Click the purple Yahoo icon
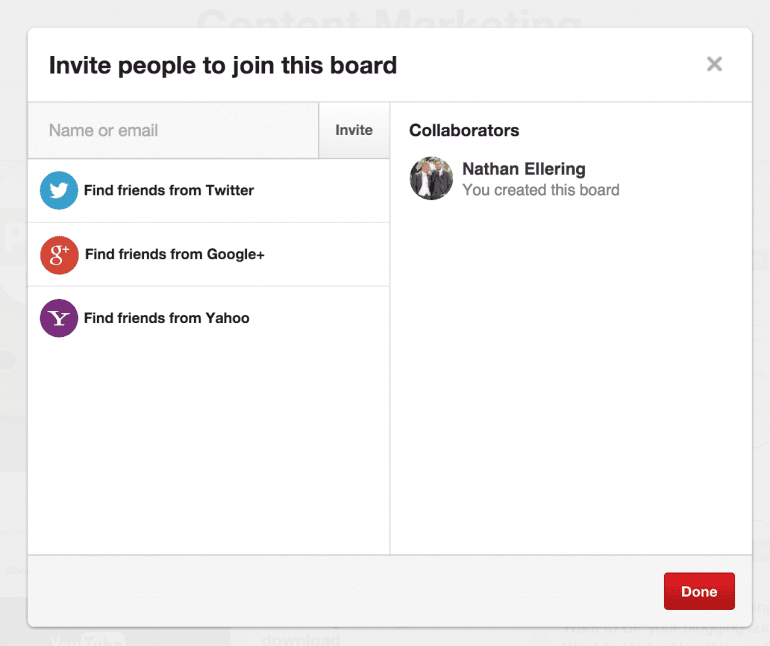The image size is (770, 646). point(59,318)
